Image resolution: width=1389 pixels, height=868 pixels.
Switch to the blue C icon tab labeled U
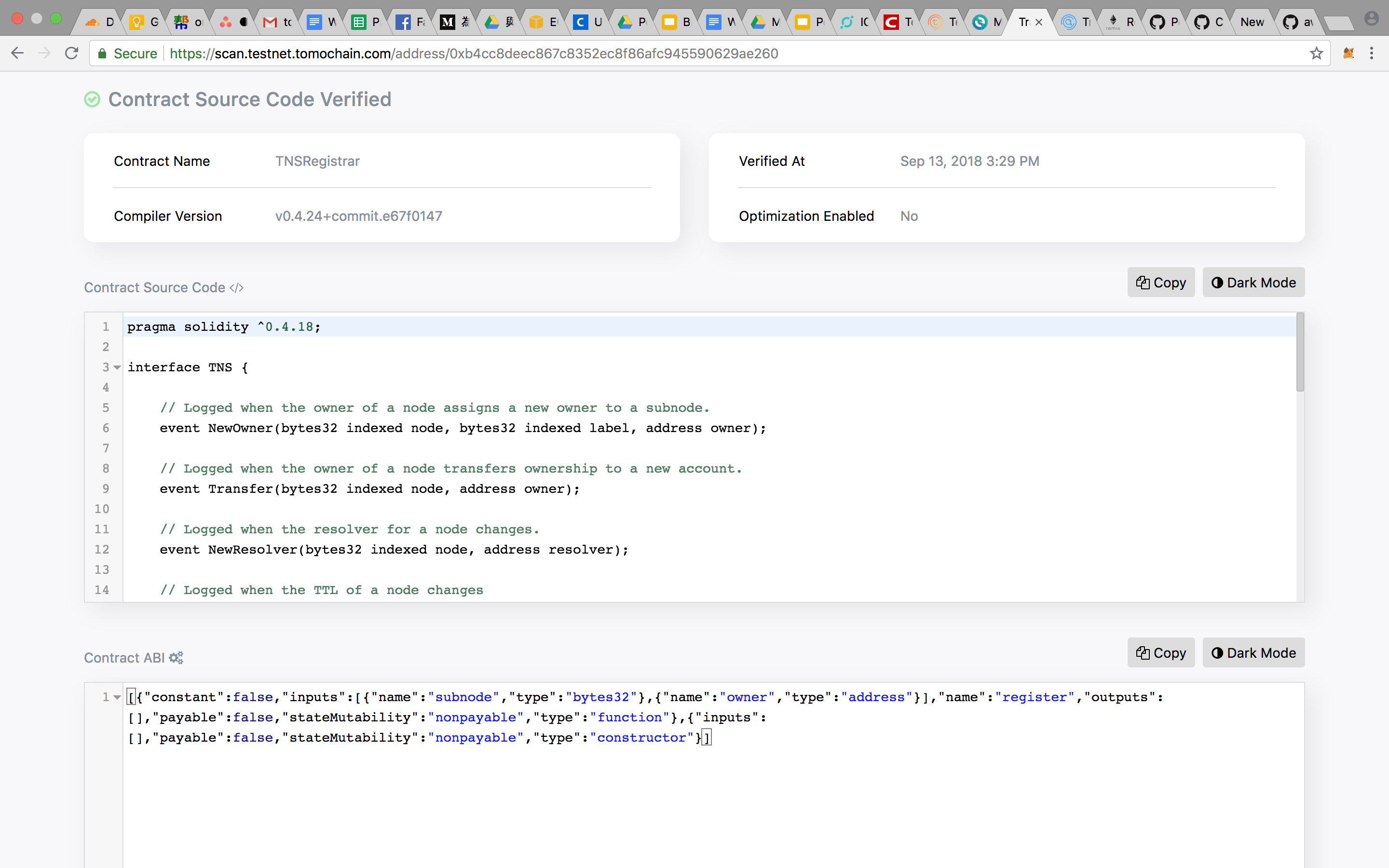coord(588,22)
